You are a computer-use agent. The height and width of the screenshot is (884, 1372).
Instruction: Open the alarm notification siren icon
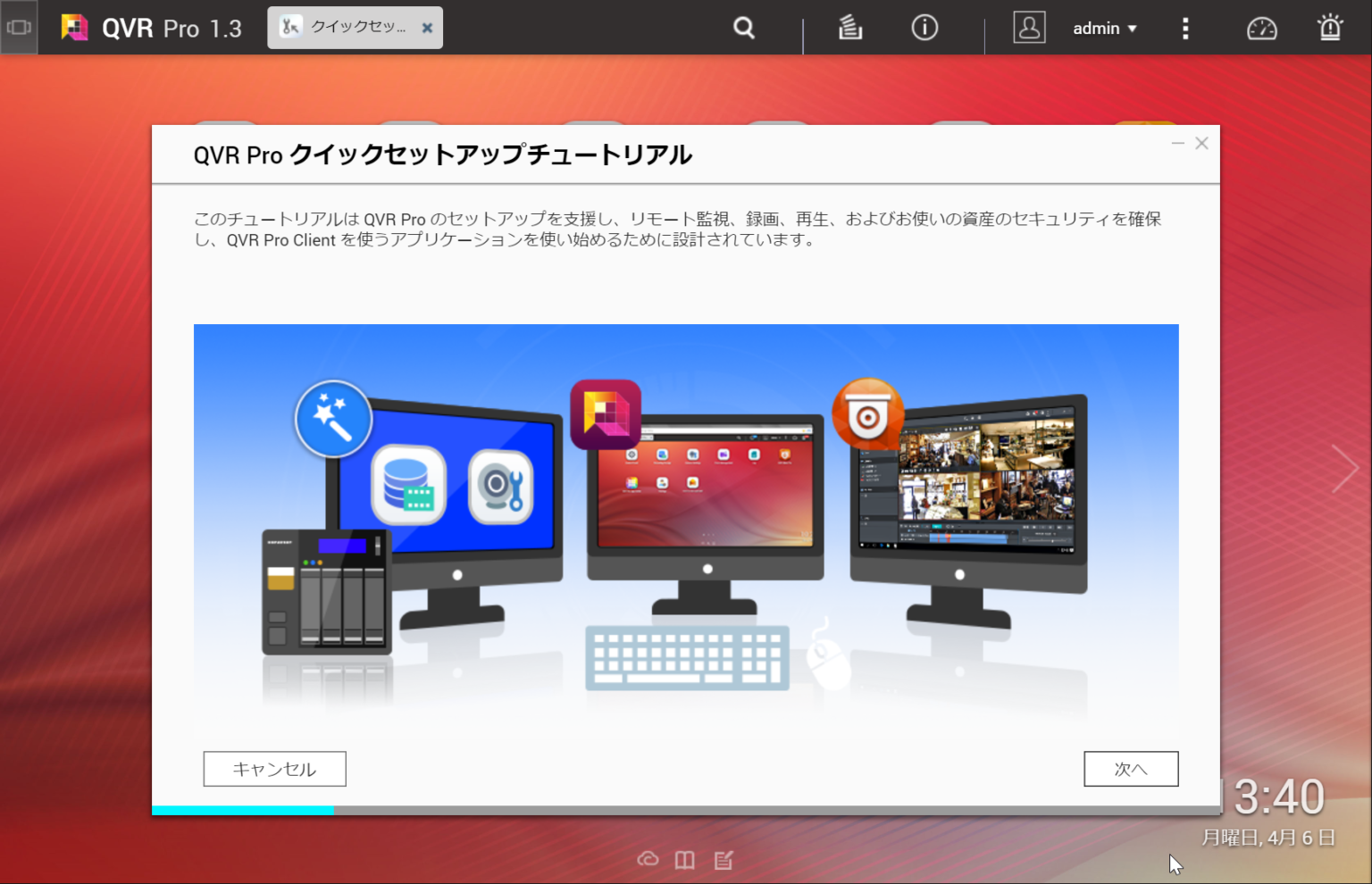[1330, 28]
